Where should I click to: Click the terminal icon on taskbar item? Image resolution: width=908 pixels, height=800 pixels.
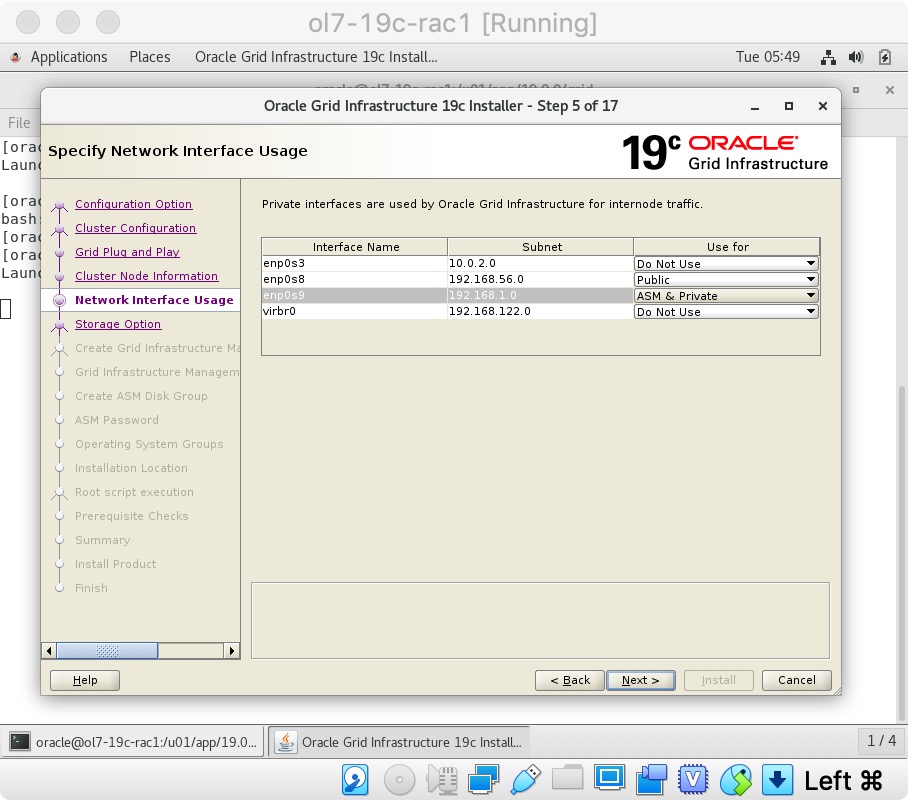19,742
